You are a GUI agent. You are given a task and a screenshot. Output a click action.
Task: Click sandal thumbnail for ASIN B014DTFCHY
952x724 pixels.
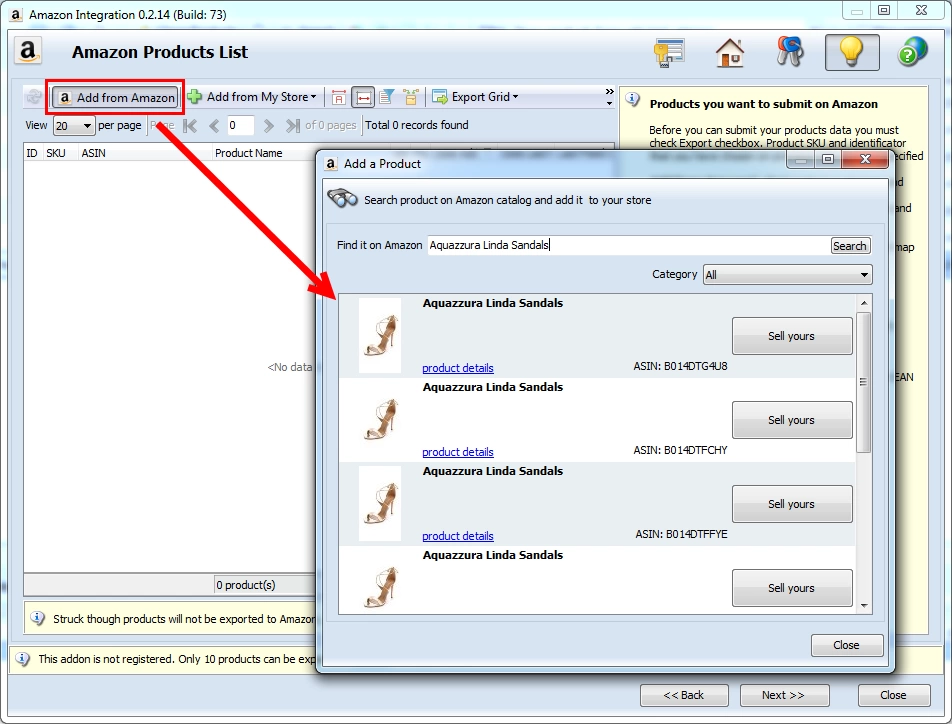coord(380,419)
